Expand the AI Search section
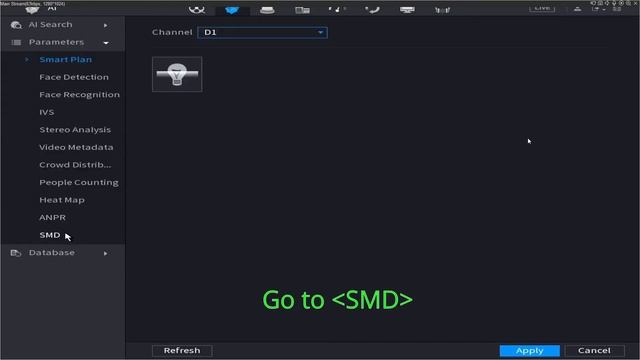The width and height of the screenshot is (640, 360). click(62, 25)
